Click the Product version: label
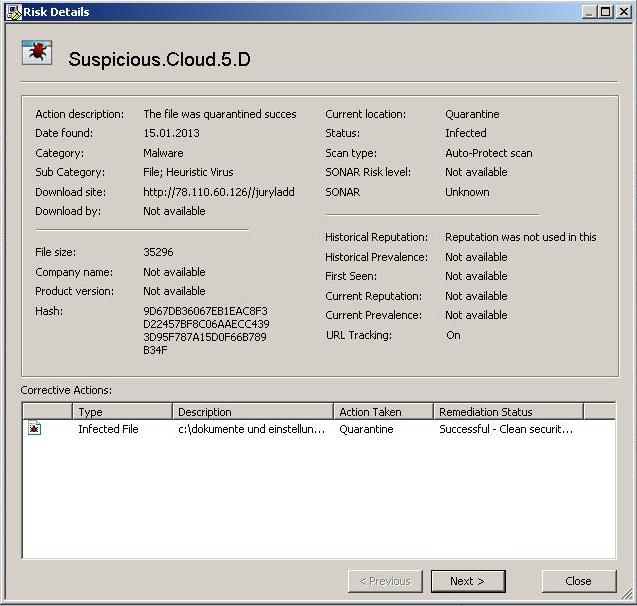 (74, 291)
